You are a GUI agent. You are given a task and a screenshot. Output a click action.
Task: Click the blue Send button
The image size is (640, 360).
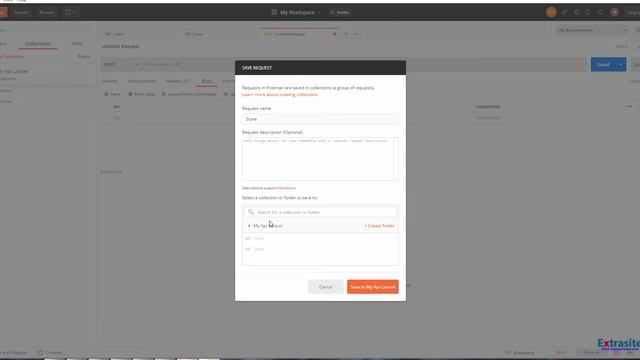click(x=603, y=64)
